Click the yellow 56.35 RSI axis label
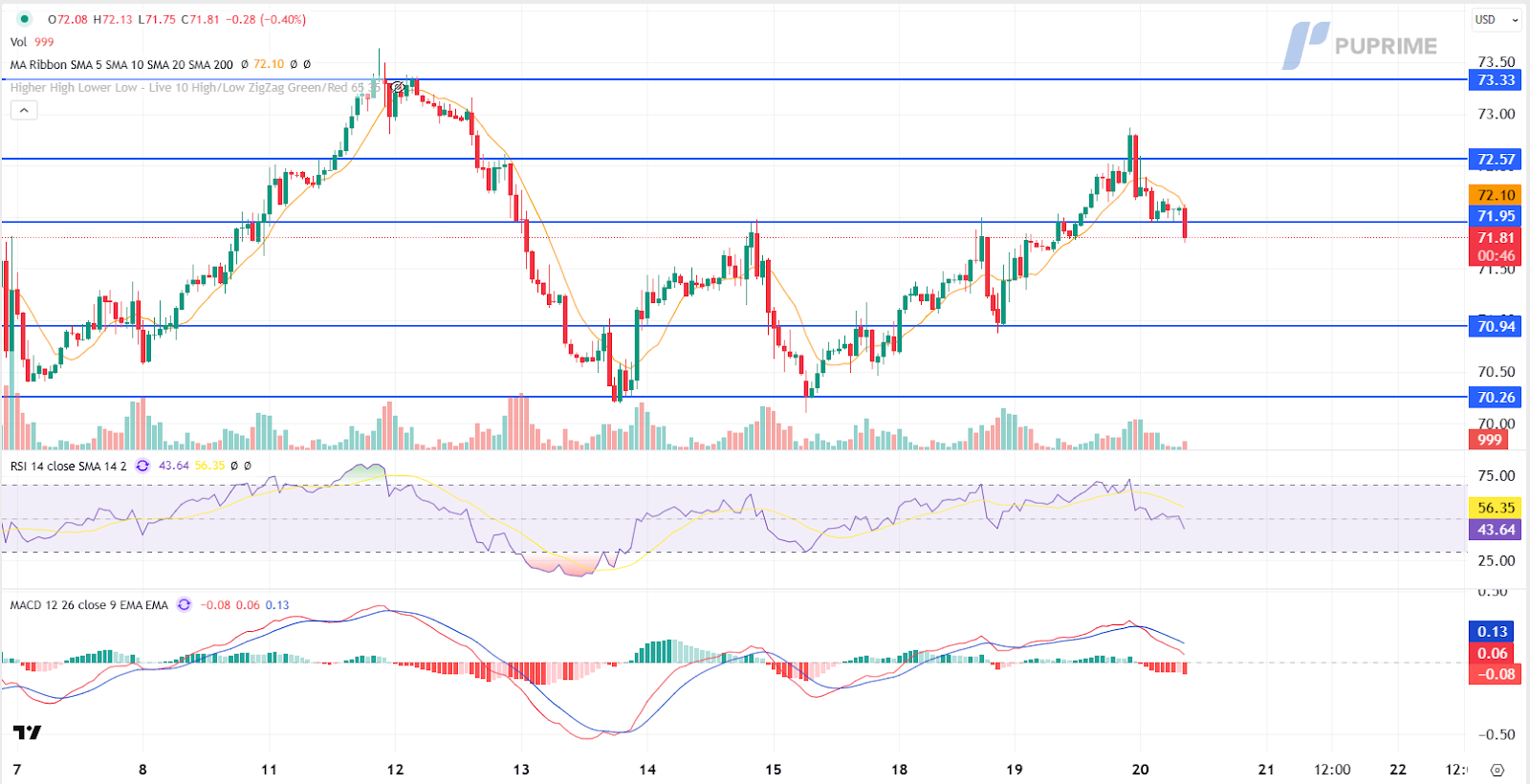Image resolution: width=1530 pixels, height=784 pixels. click(x=1495, y=508)
